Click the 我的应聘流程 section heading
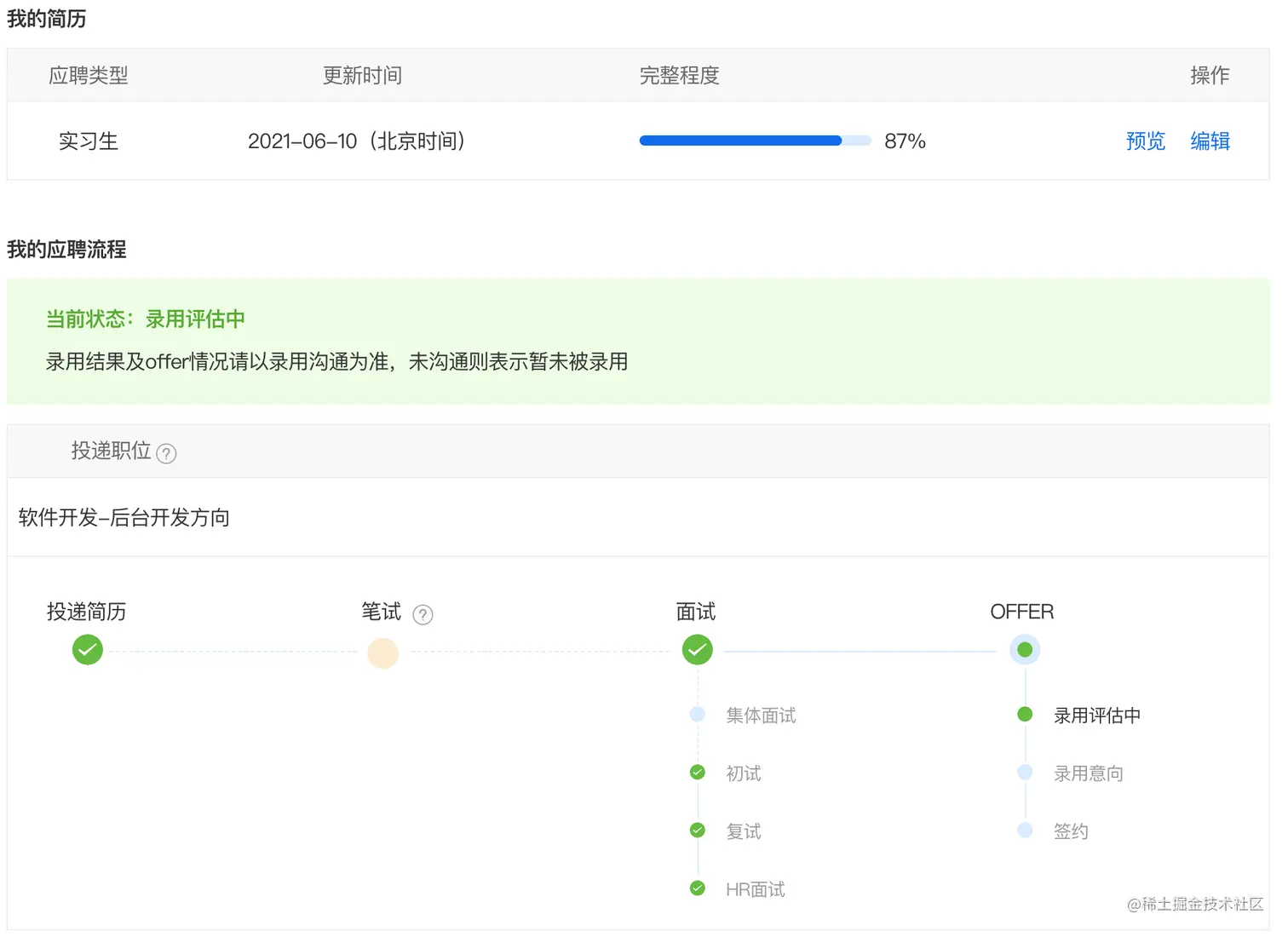 point(66,250)
